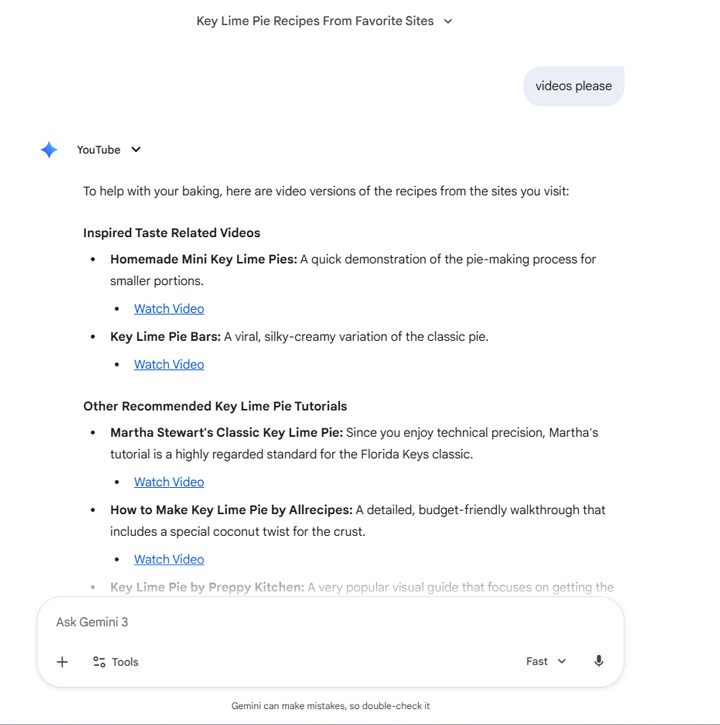Click the 'Key Lime Pie by Preppy Kitchen' item

207,588
